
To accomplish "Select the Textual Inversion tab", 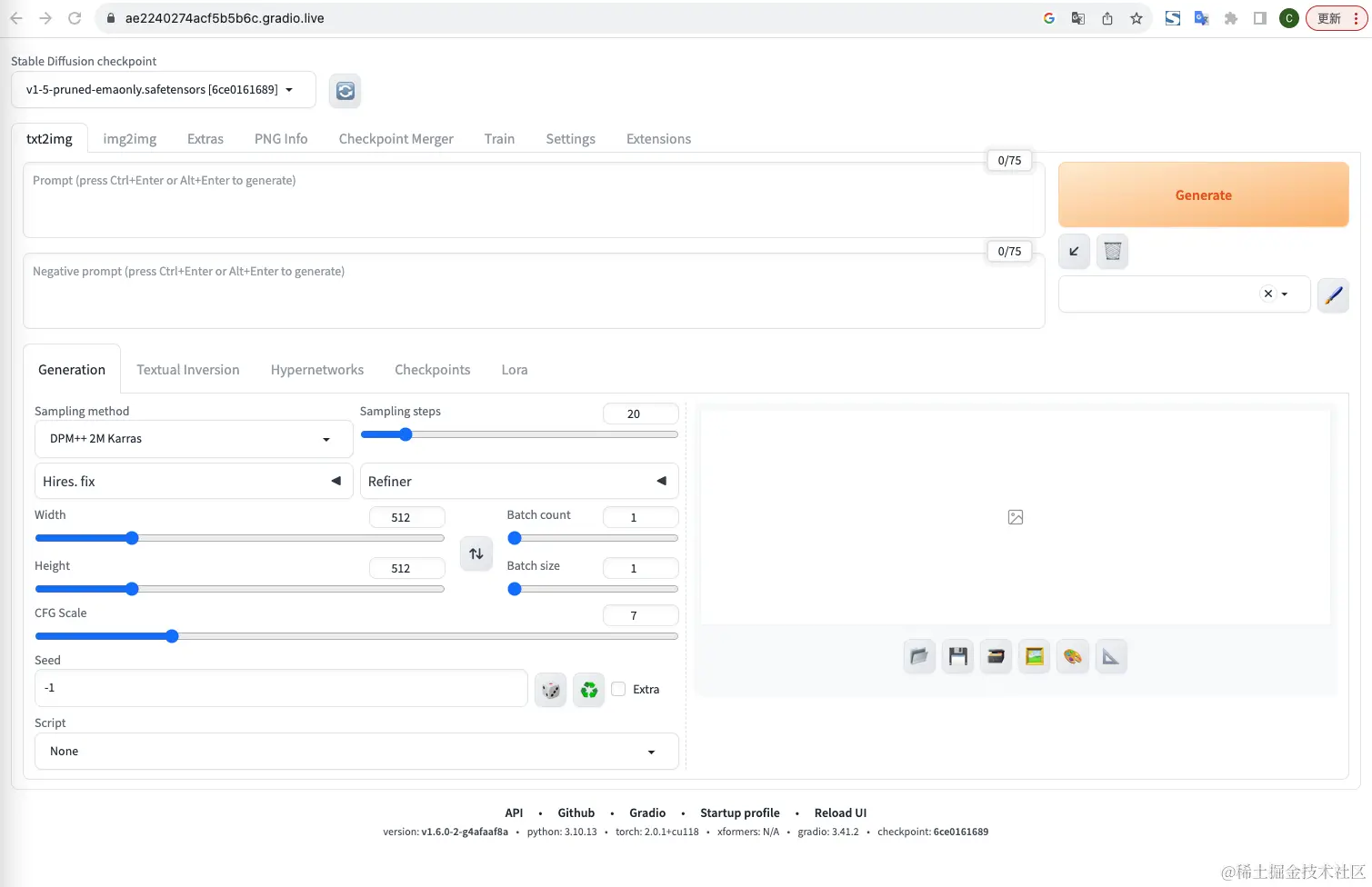I will [188, 370].
